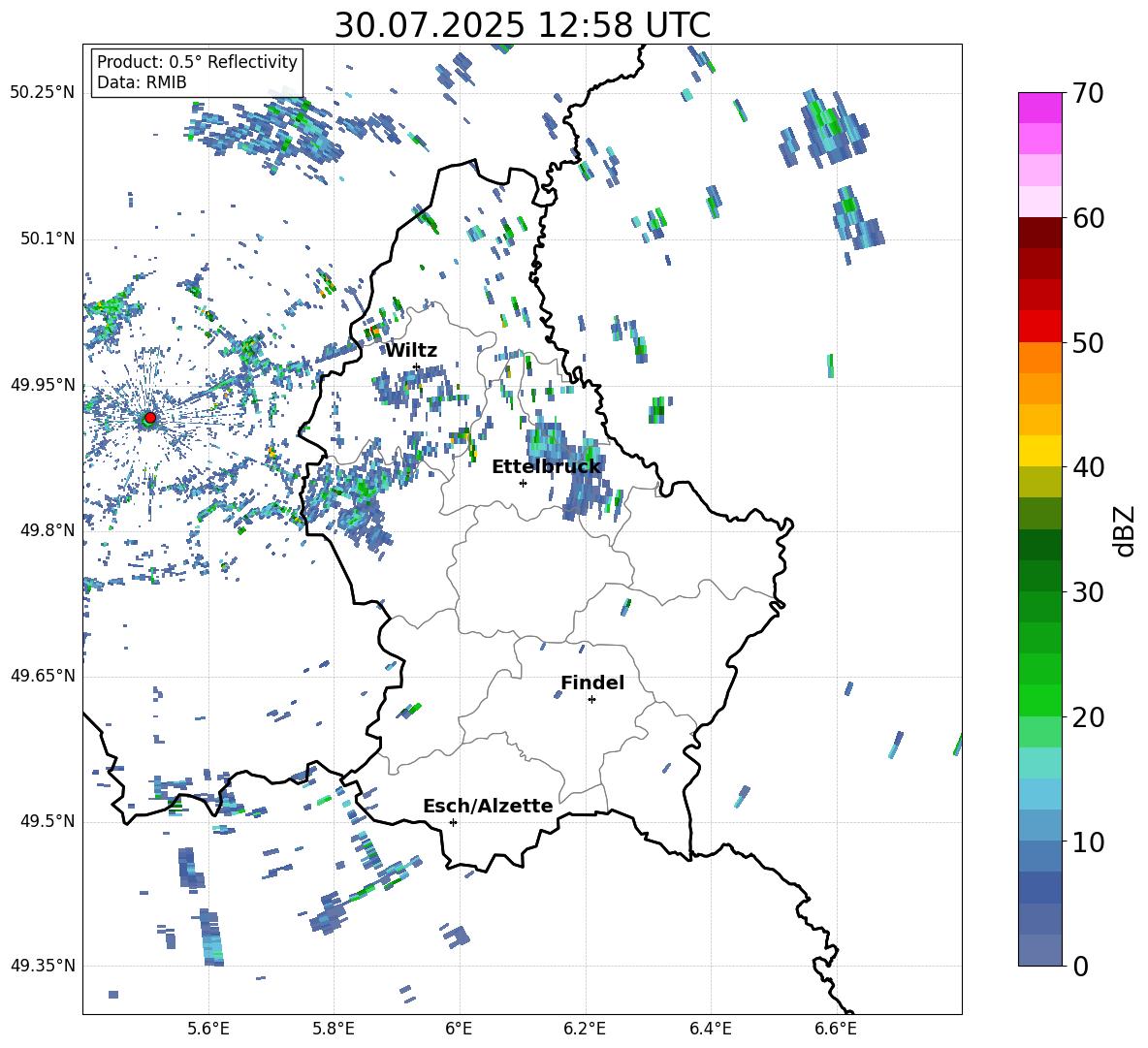Click the 5.8°E longitude label

[x=334, y=1029]
